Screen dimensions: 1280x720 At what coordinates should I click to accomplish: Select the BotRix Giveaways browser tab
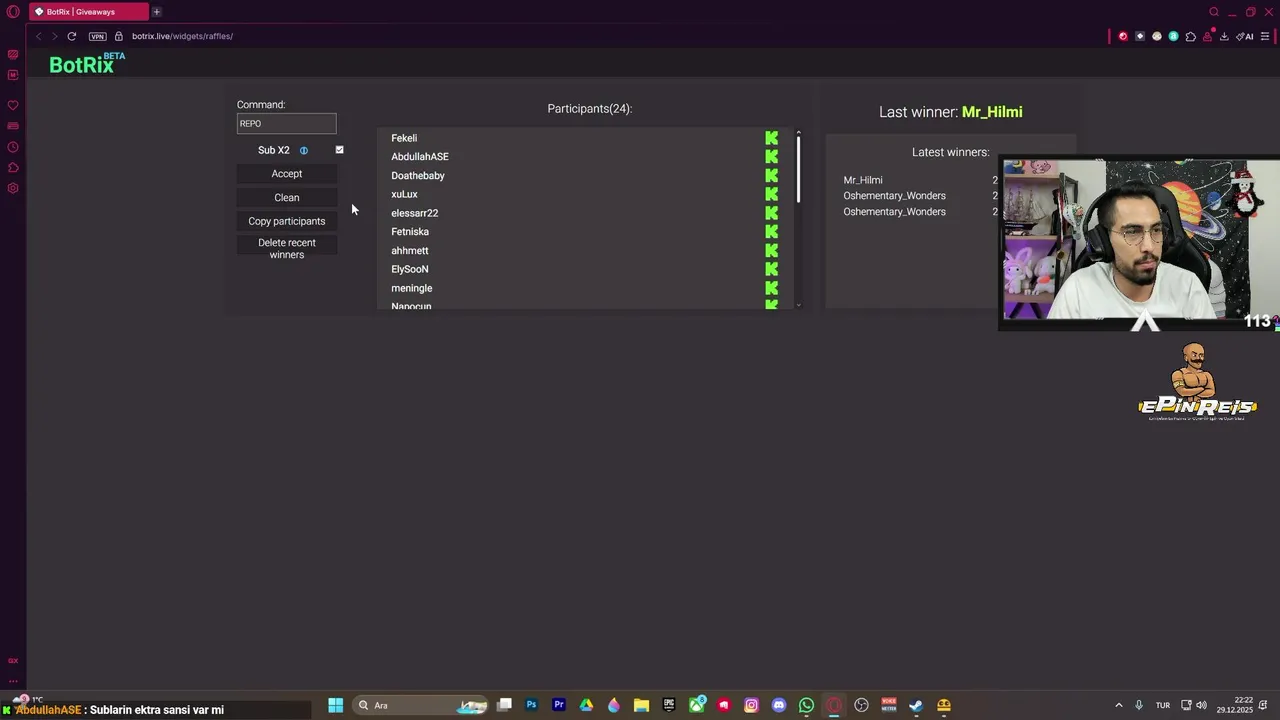click(x=88, y=12)
